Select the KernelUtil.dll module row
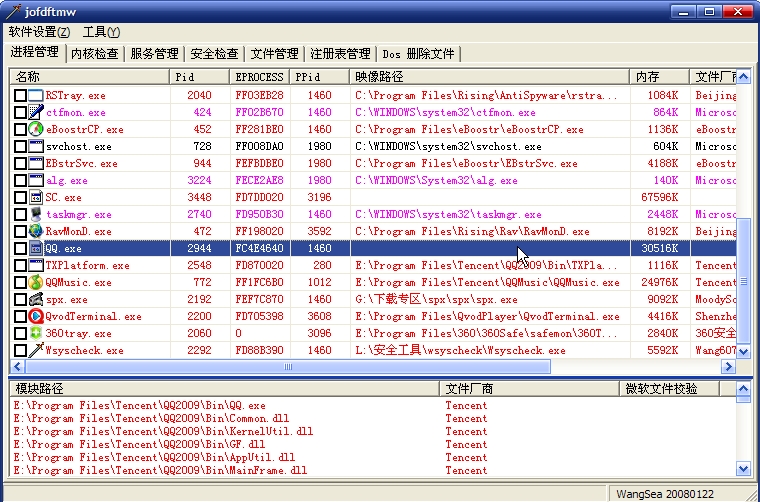This screenshot has height=502, width=760. pos(373,432)
